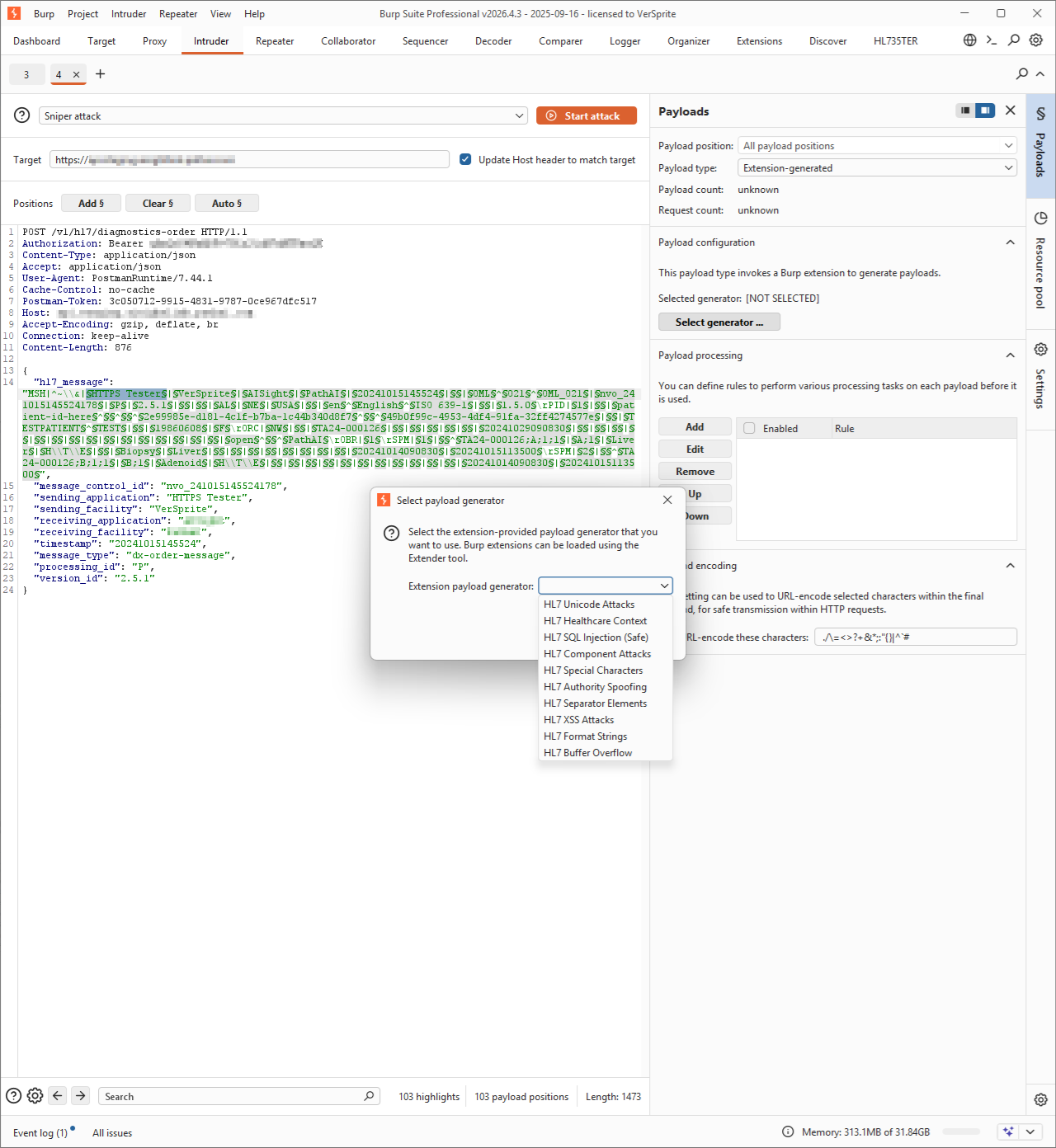Go to previous search match arrow

tap(57, 1096)
